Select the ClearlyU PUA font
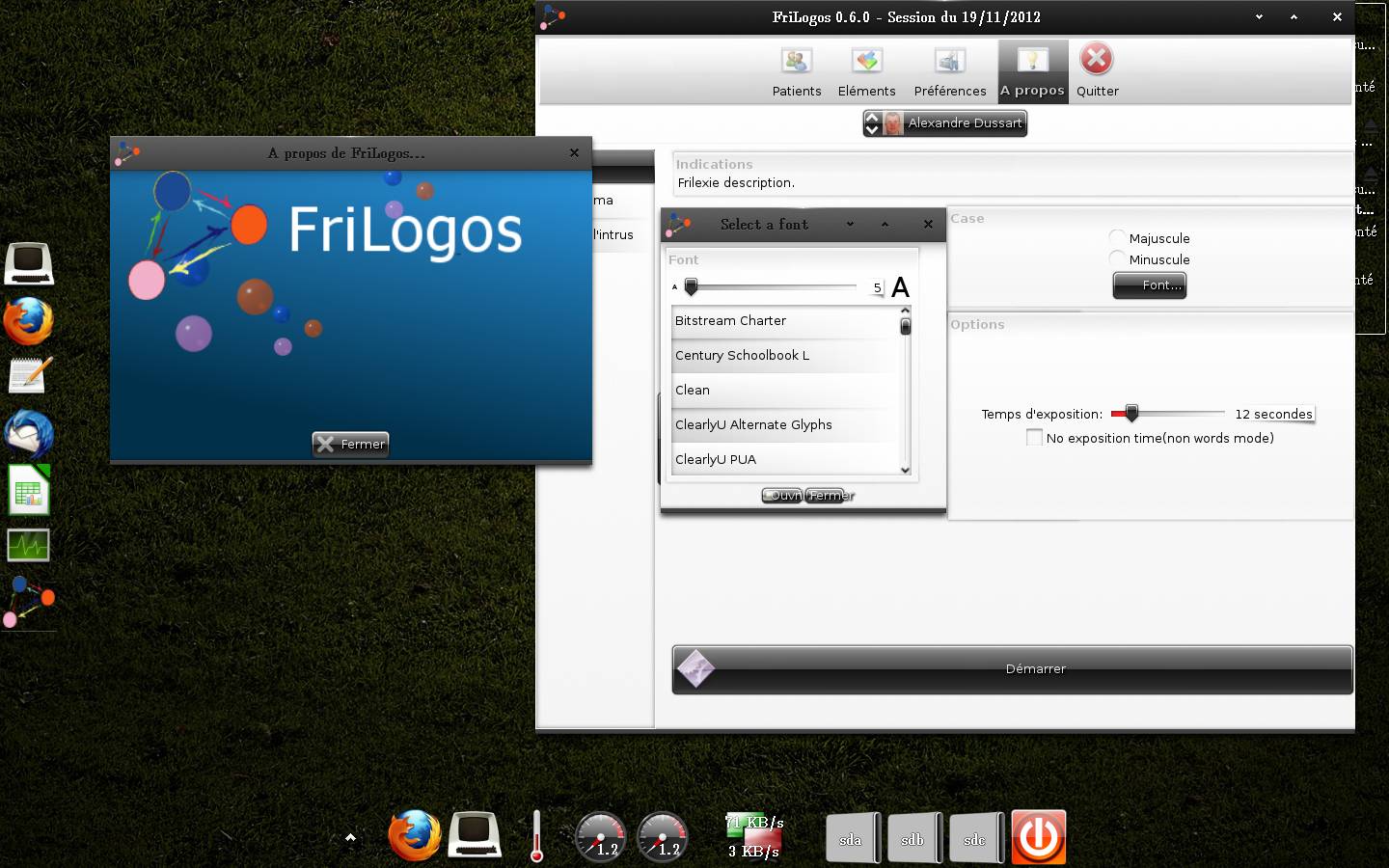 point(784,459)
